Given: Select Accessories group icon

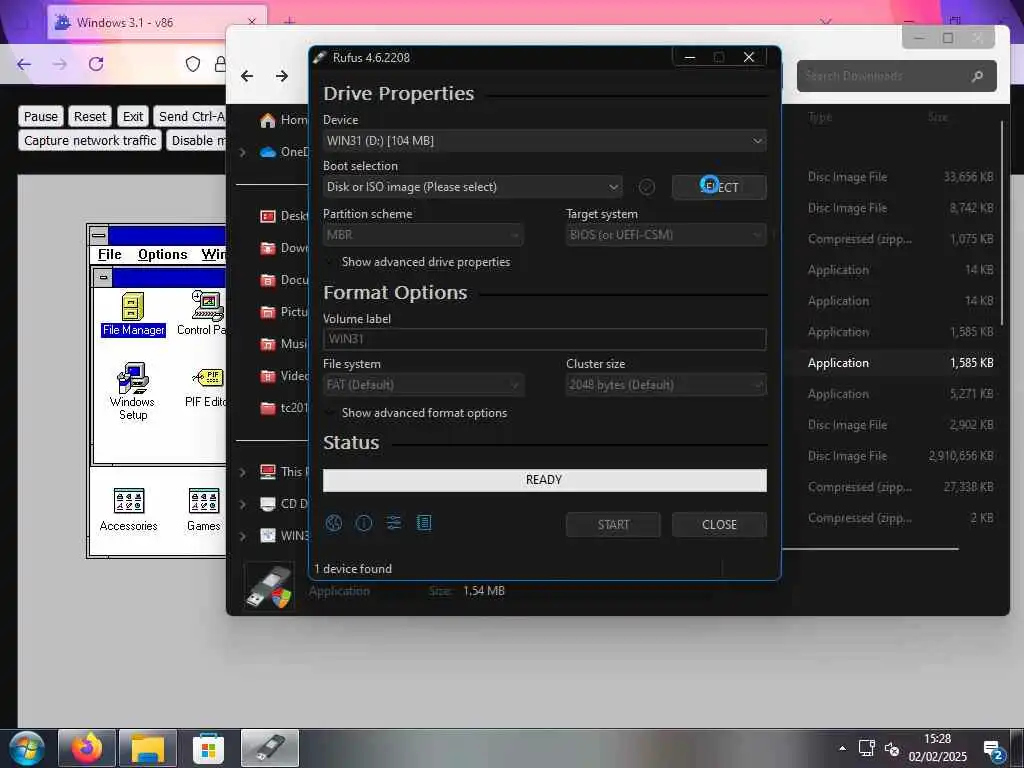Looking at the screenshot, I should [x=129, y=510].
